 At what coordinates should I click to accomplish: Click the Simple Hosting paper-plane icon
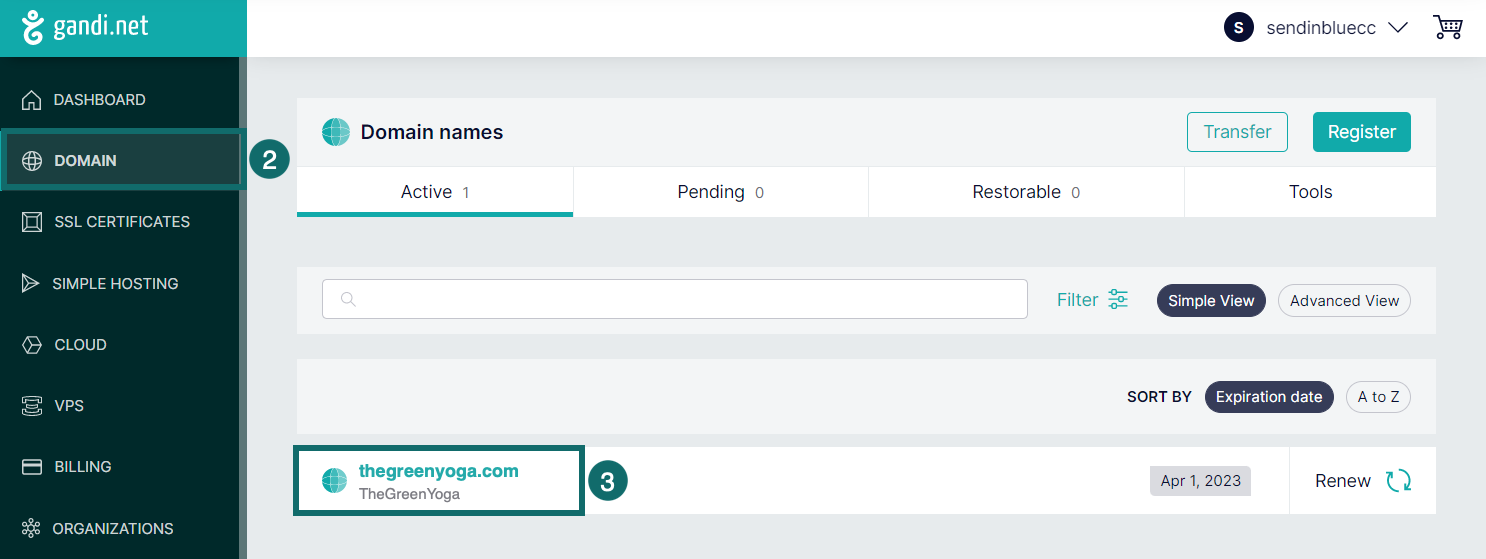[31, 284]
